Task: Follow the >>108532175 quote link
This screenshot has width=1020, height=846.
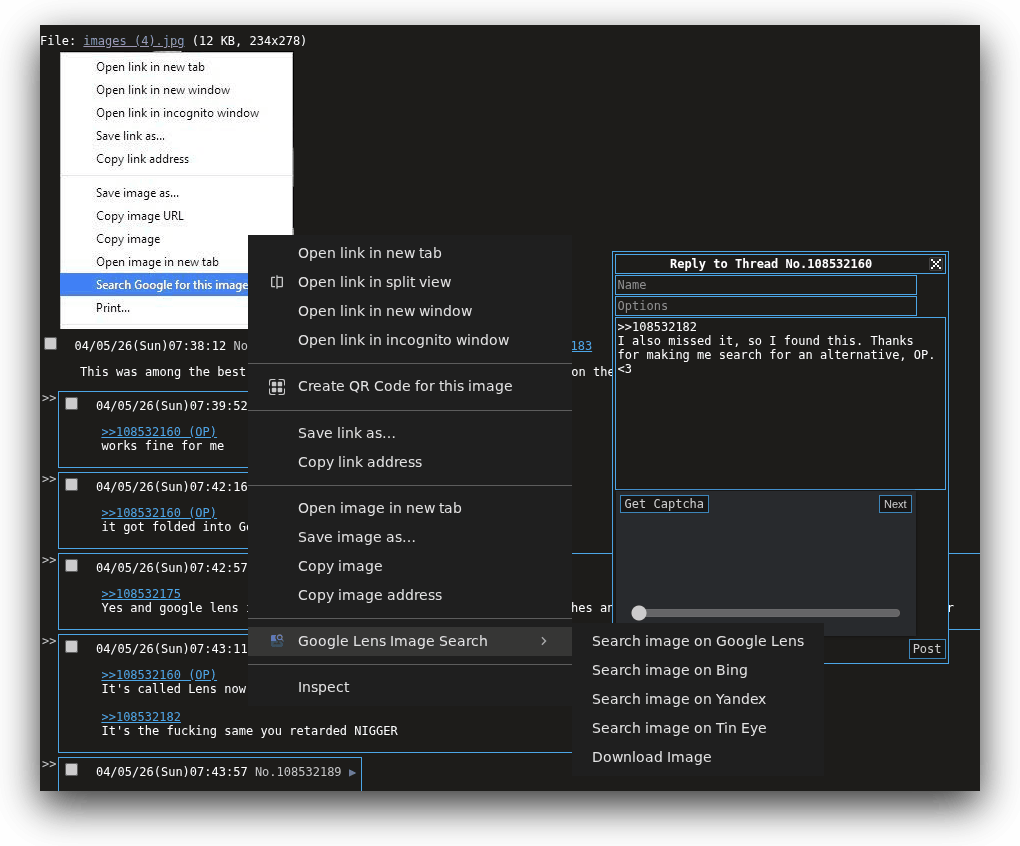Action: point(141,593)
